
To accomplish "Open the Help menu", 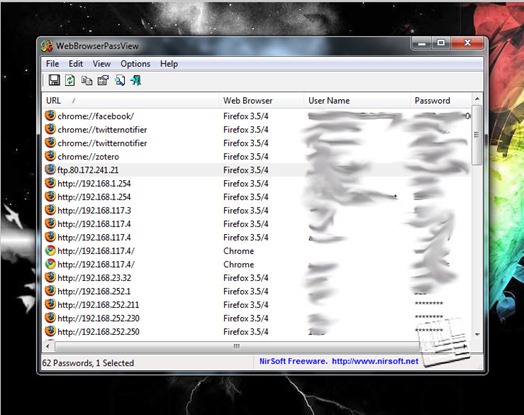I will (169, 64).
